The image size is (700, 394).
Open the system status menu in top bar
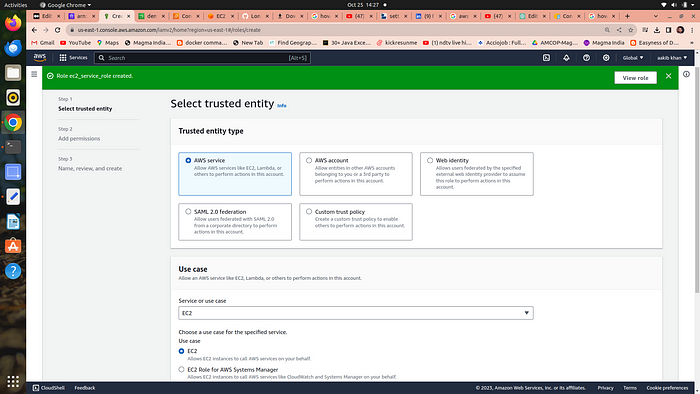point(678,5)
